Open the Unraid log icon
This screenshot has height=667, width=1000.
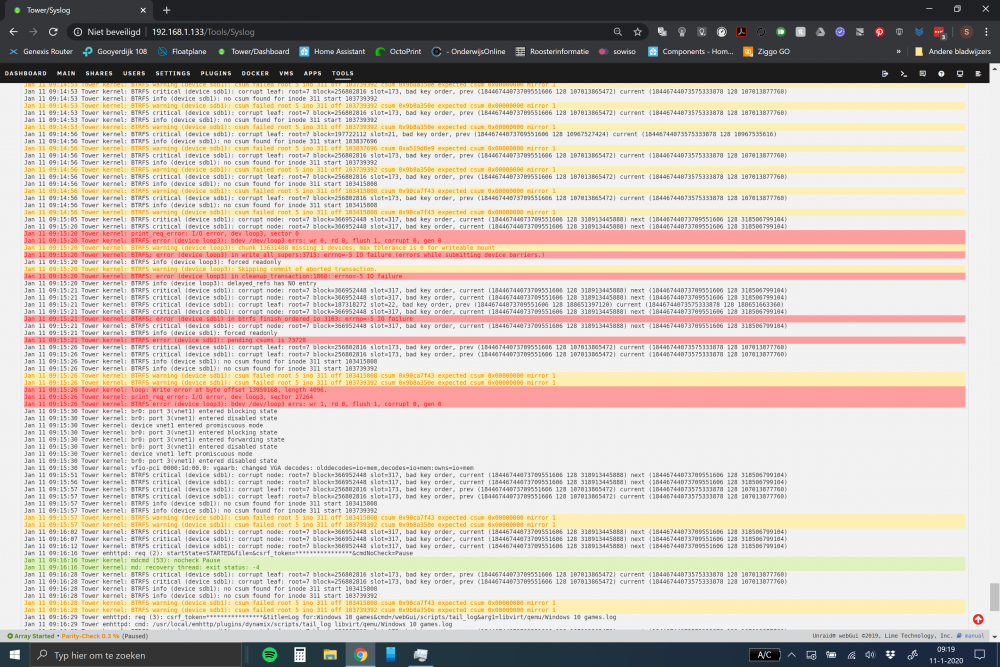point(978,74)
